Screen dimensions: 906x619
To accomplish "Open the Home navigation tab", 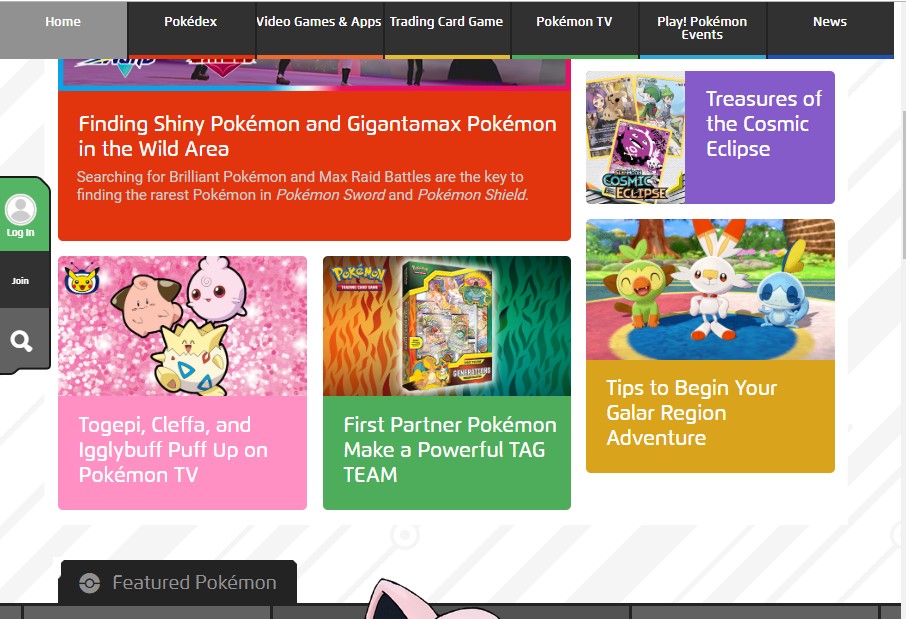I will point(63,29).
